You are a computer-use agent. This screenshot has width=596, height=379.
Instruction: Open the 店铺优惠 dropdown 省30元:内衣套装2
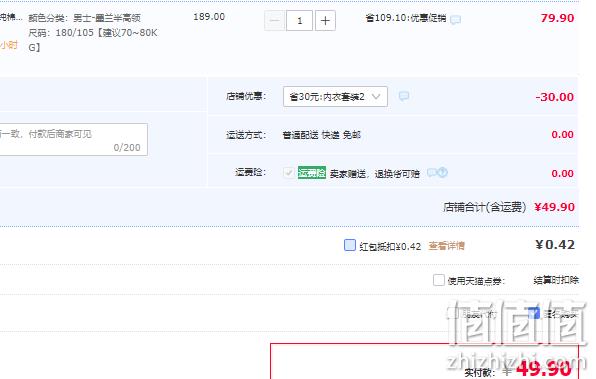[335, 97]
